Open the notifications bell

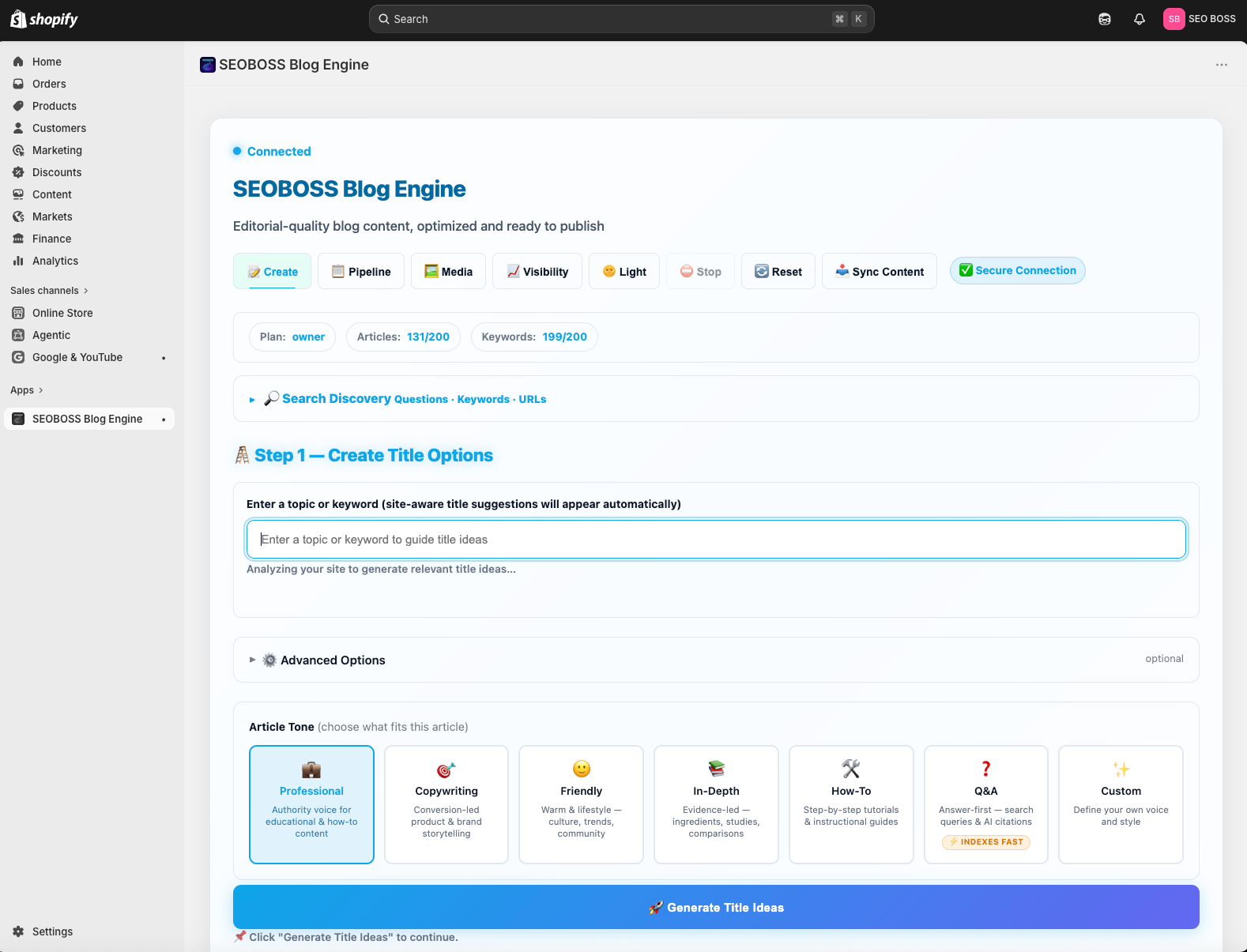coord(1140,19)
